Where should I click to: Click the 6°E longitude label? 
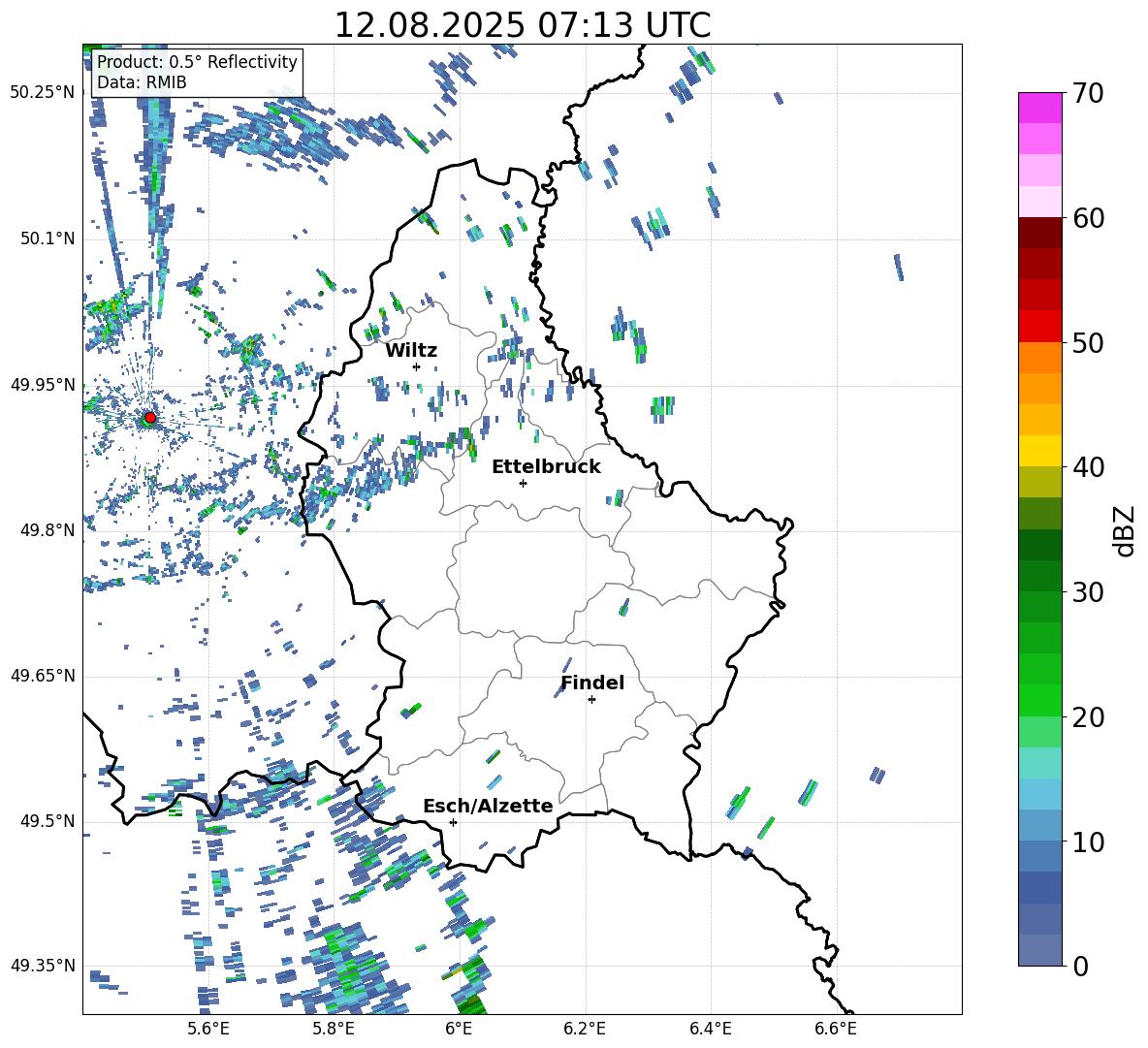point(459,1029)
